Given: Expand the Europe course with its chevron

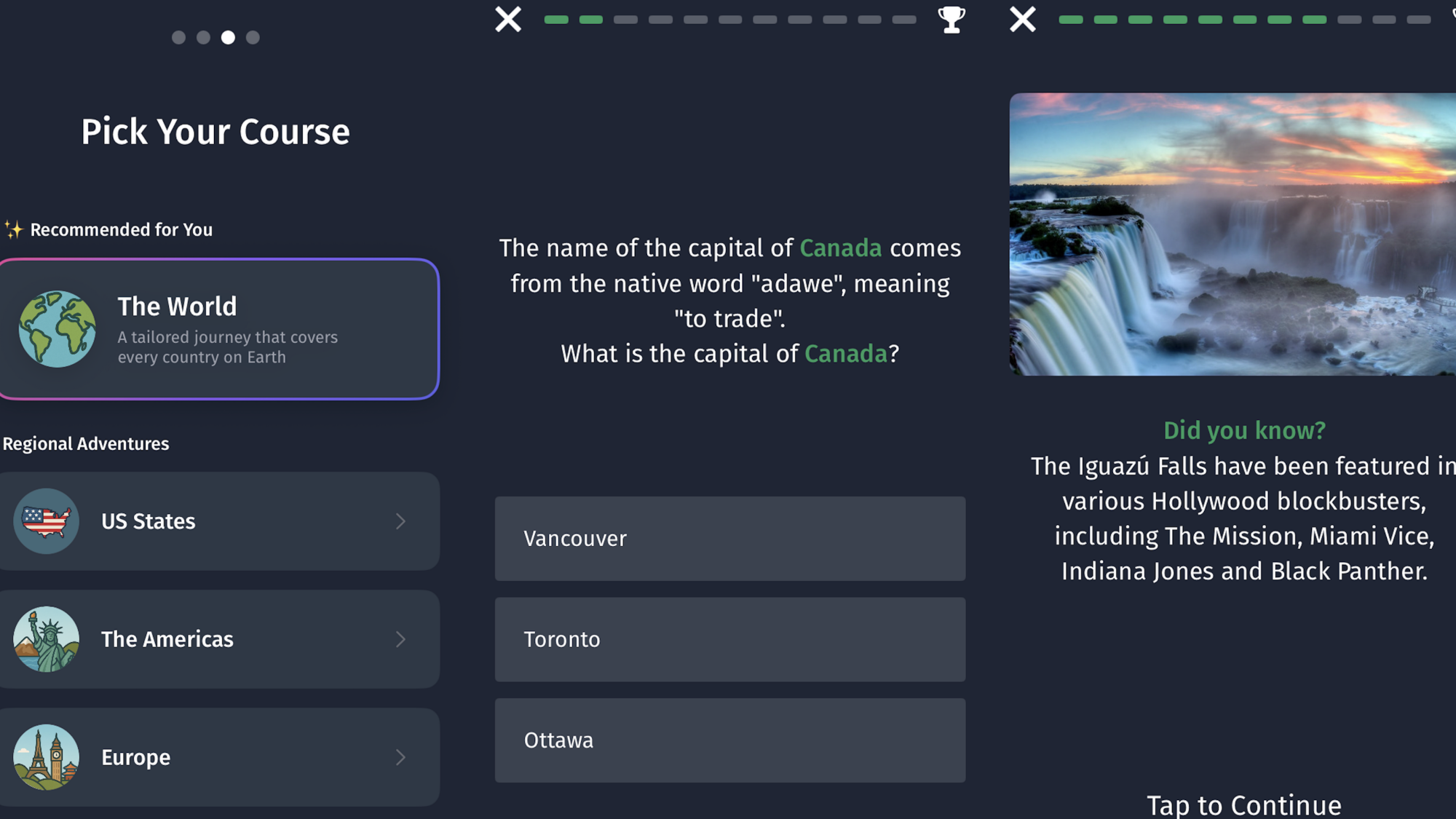Looking at the screenshot, I should click(x=401, y=757).
